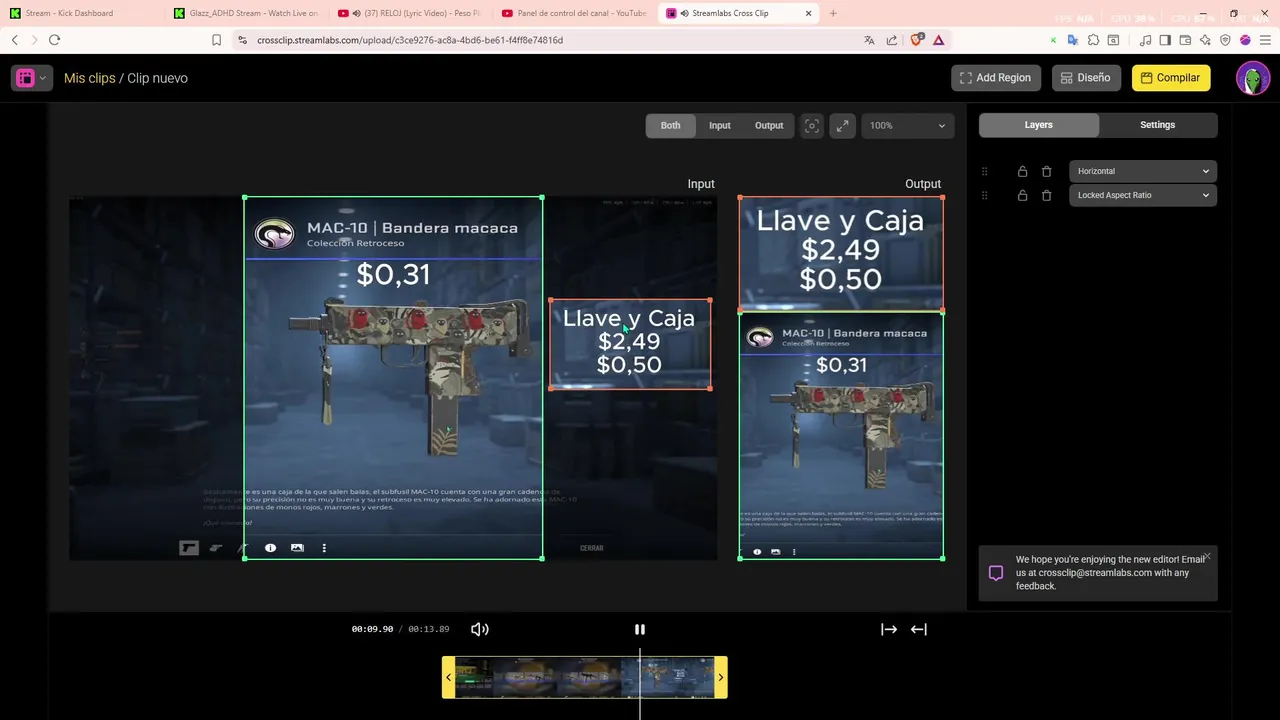The height and width of the screenshot is (720, 1280).
Task: Click the crossclip.streamlabs.com address bar
Action: (x=410, y=40)
